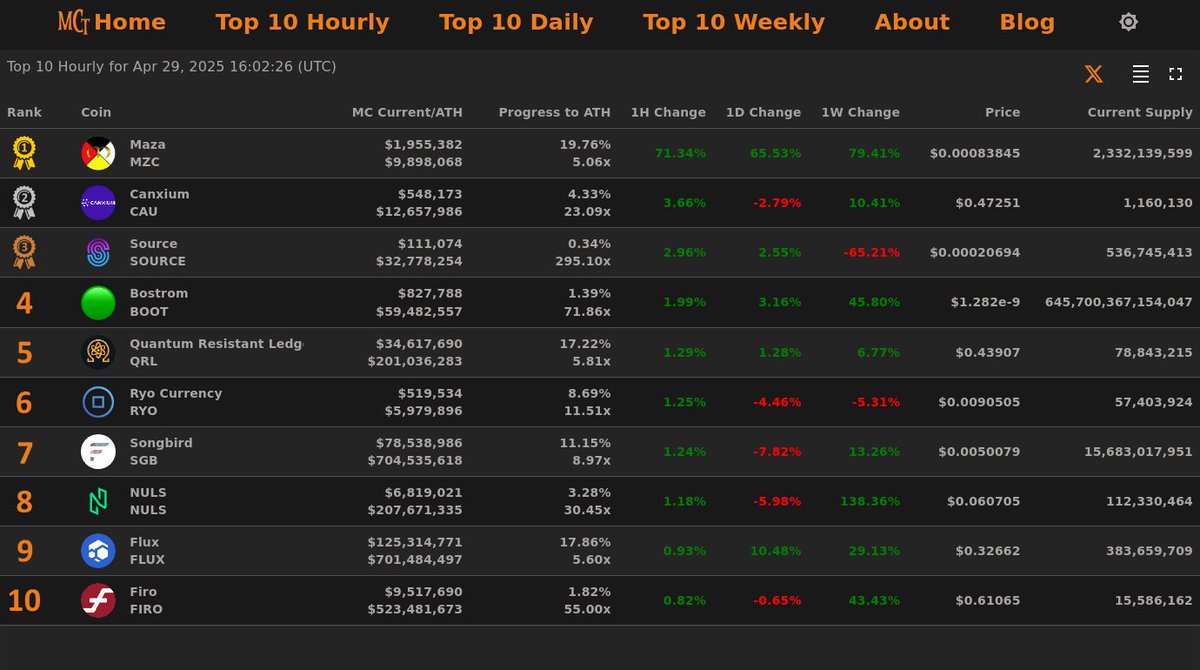Image resolution: width=1200 pixels, height=670 pixels.
Task: Click the NULS coin logo
Action: click(x=98, y=501)
